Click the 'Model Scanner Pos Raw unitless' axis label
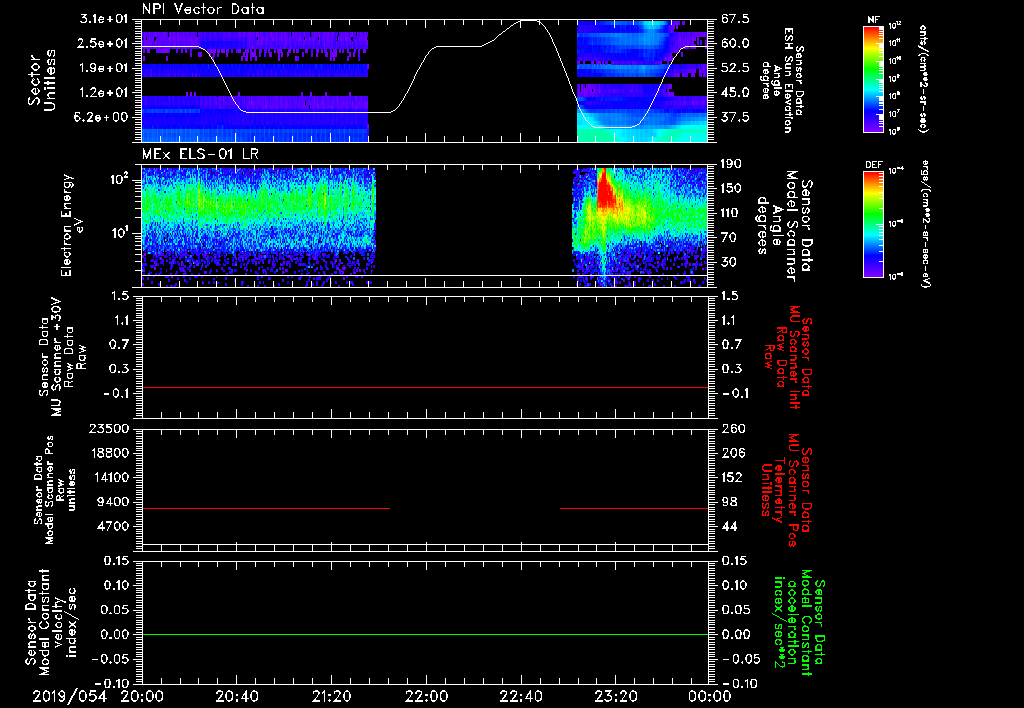Viewport: 1024px width, 708px height. point(55,490)
